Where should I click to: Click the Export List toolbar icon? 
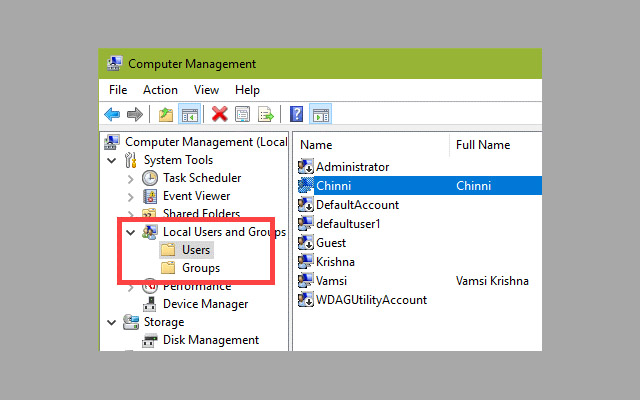266,114
